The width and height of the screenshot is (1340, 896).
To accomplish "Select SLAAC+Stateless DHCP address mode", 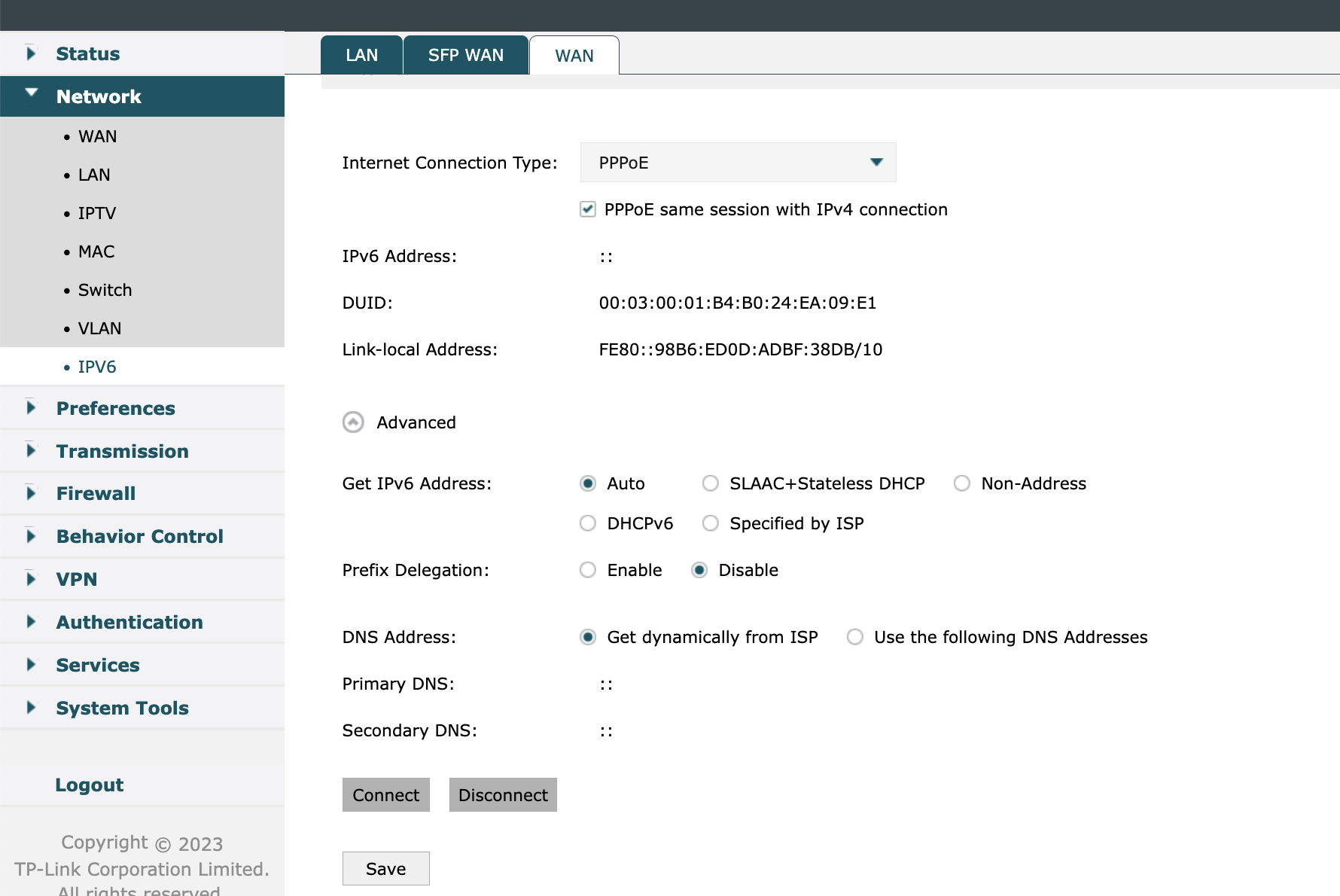I will tap(710, 483).
